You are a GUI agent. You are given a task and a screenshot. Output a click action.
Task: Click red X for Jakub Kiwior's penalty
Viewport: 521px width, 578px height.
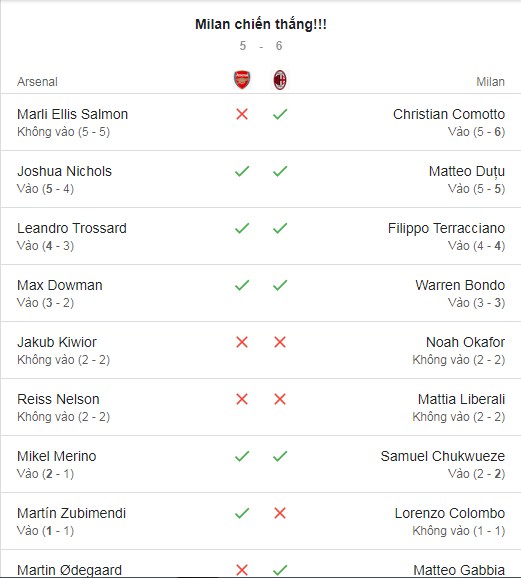point(242,342)
